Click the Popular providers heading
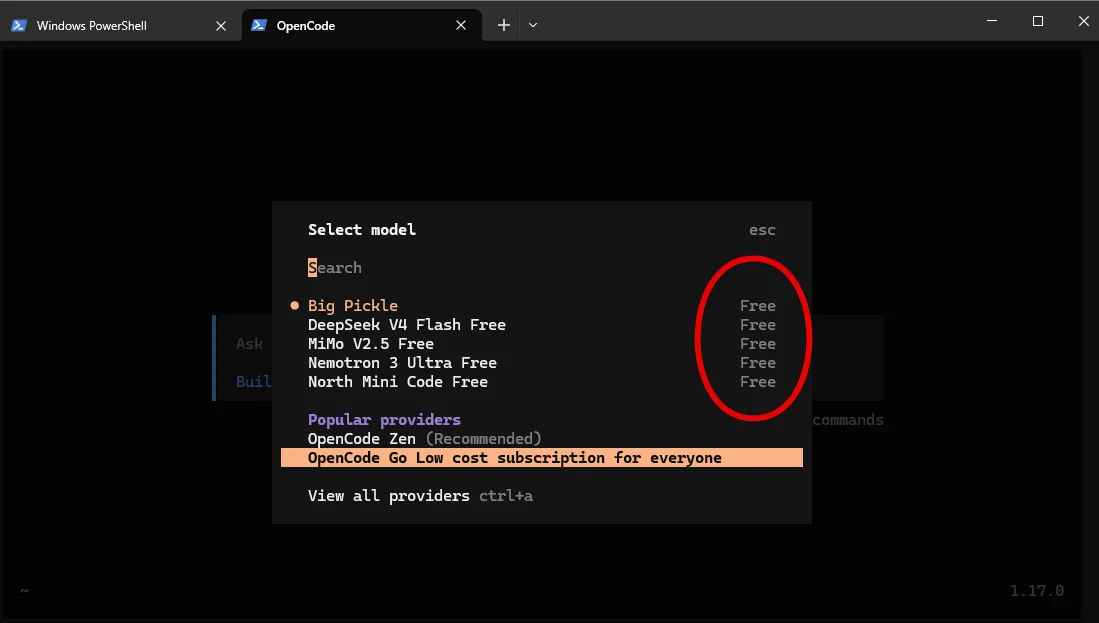Viewport: 1099px width, 623px height. [384, 420]
